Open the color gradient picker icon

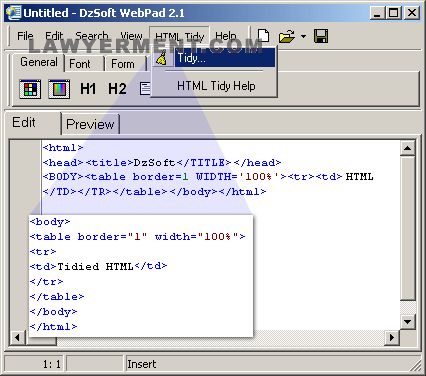(x=59, y=89)
